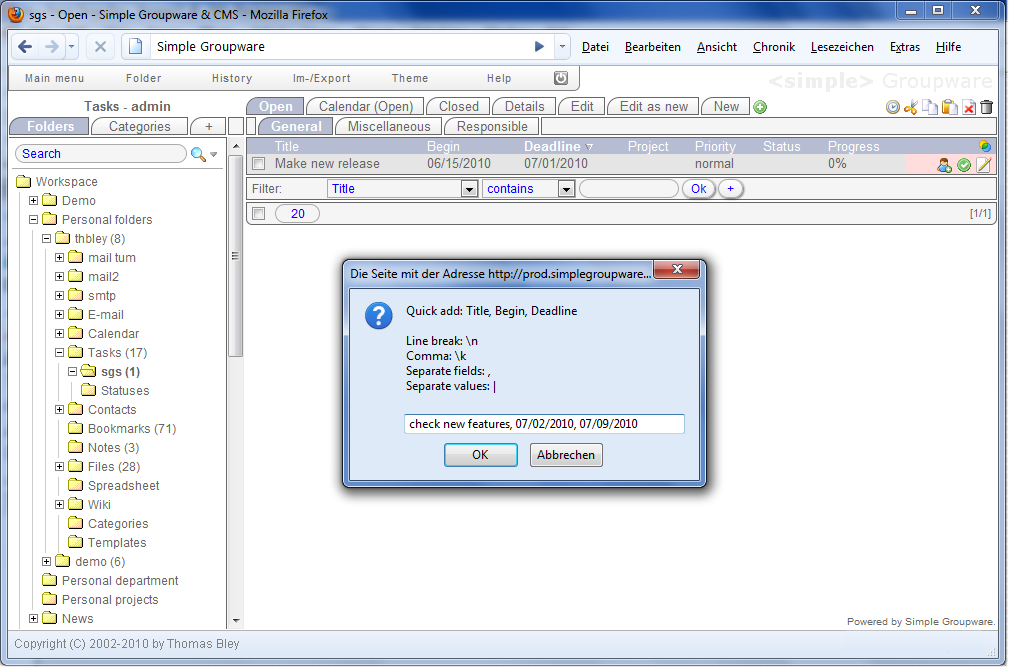The width and height of the screenshot is (1009, 668).
Task: Open Firefox Lesezeichen menu
Action: (x=842, y=47)
